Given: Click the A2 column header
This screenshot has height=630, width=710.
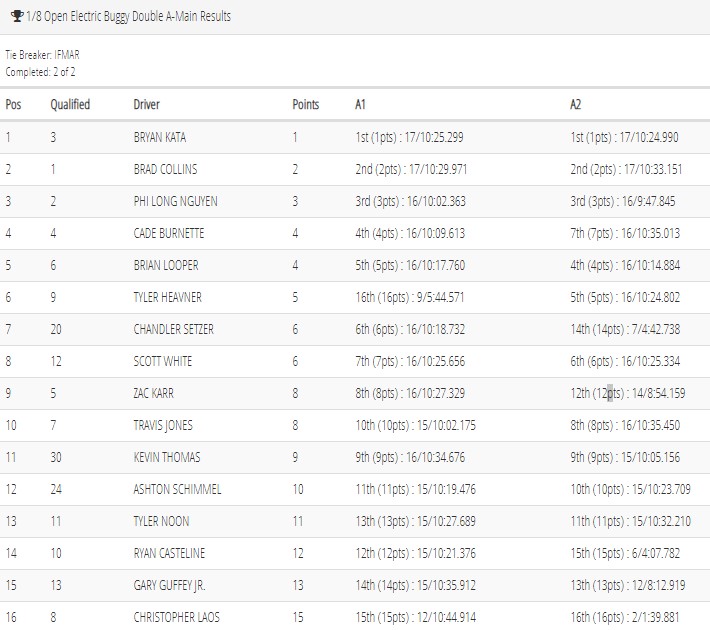Looking at the screenshot, I should (575, 105).
